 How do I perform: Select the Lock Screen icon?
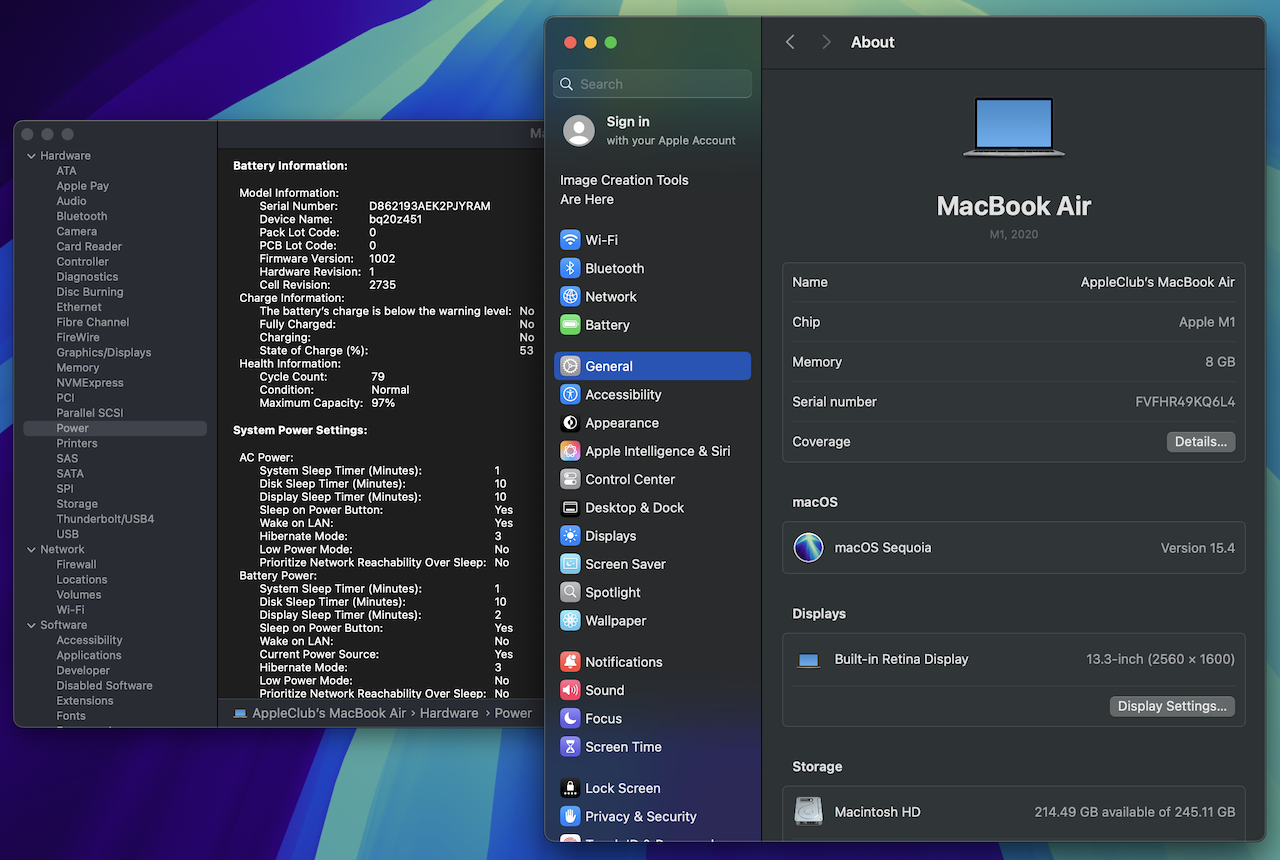570,788
